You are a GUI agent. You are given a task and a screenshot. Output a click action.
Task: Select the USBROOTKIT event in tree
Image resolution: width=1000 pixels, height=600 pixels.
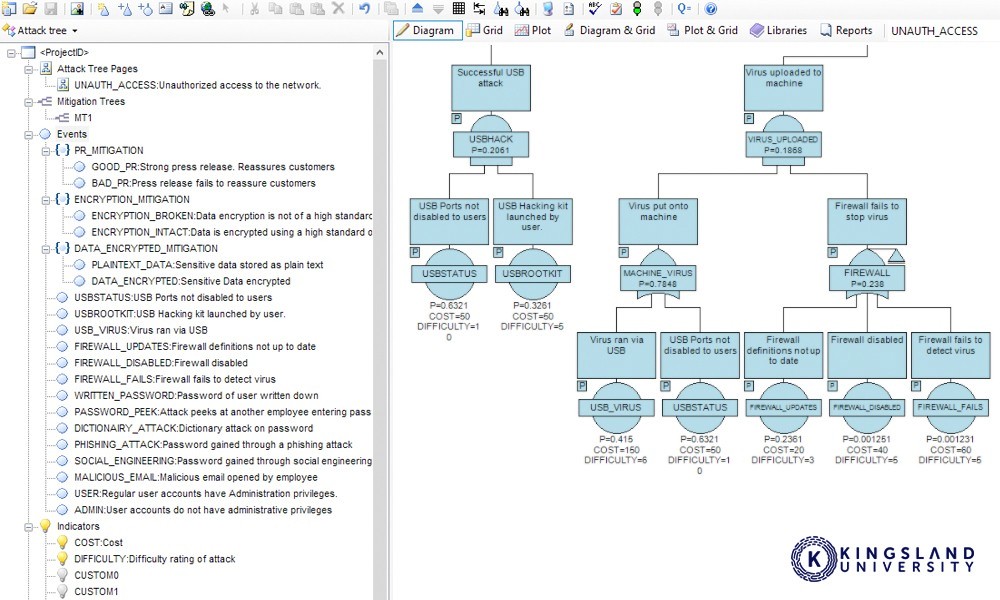pos(179,314)
